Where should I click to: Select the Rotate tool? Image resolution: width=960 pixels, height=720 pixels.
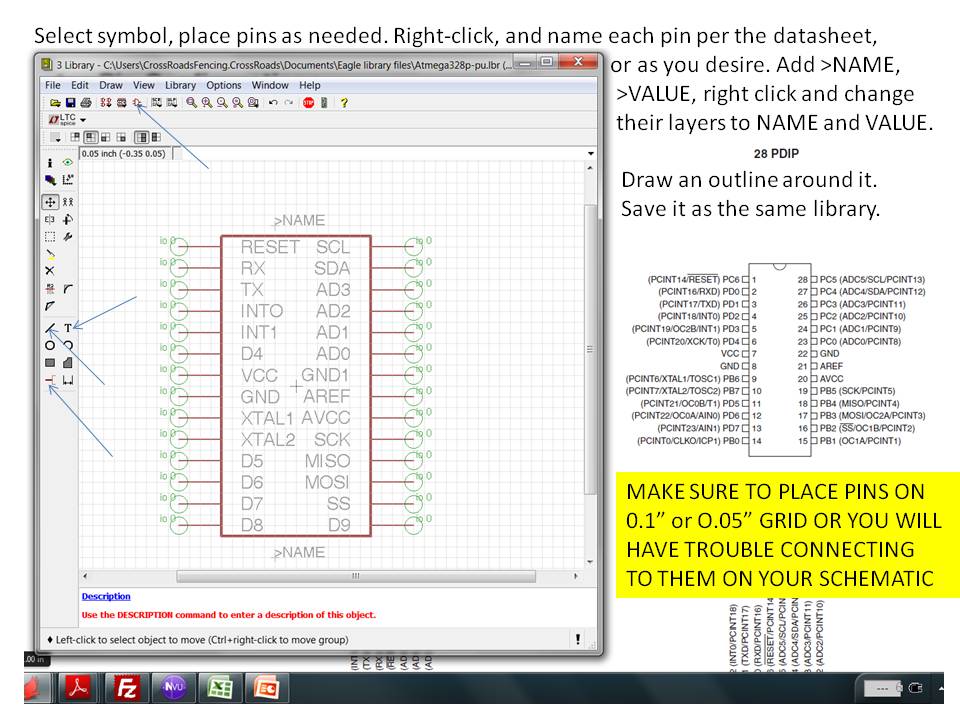click(67, 219)
